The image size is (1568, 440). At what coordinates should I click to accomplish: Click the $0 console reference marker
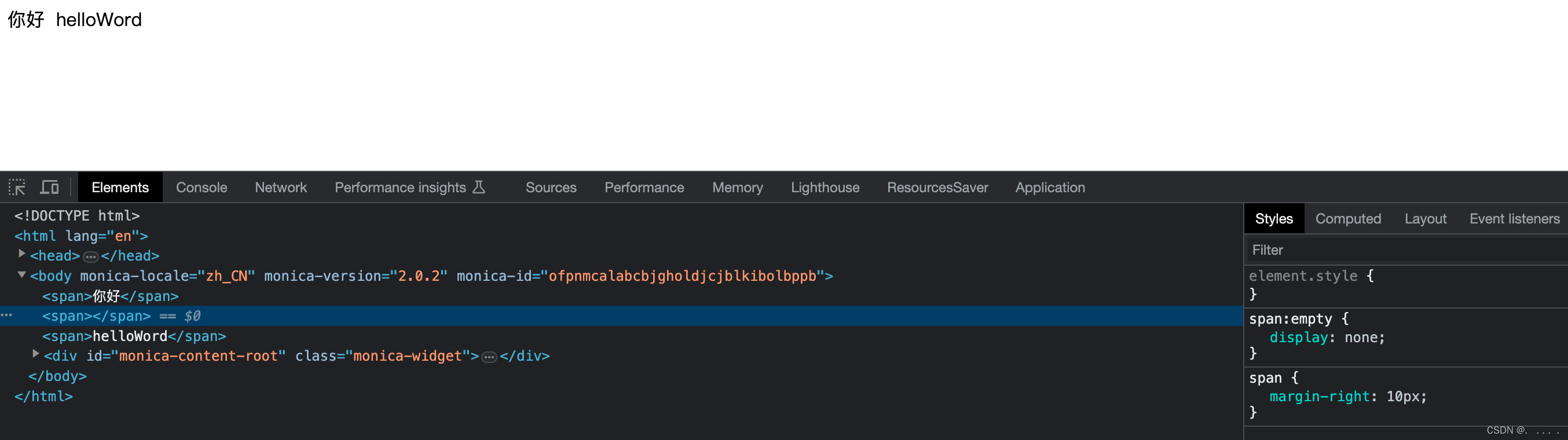click(x=192, y=317)
